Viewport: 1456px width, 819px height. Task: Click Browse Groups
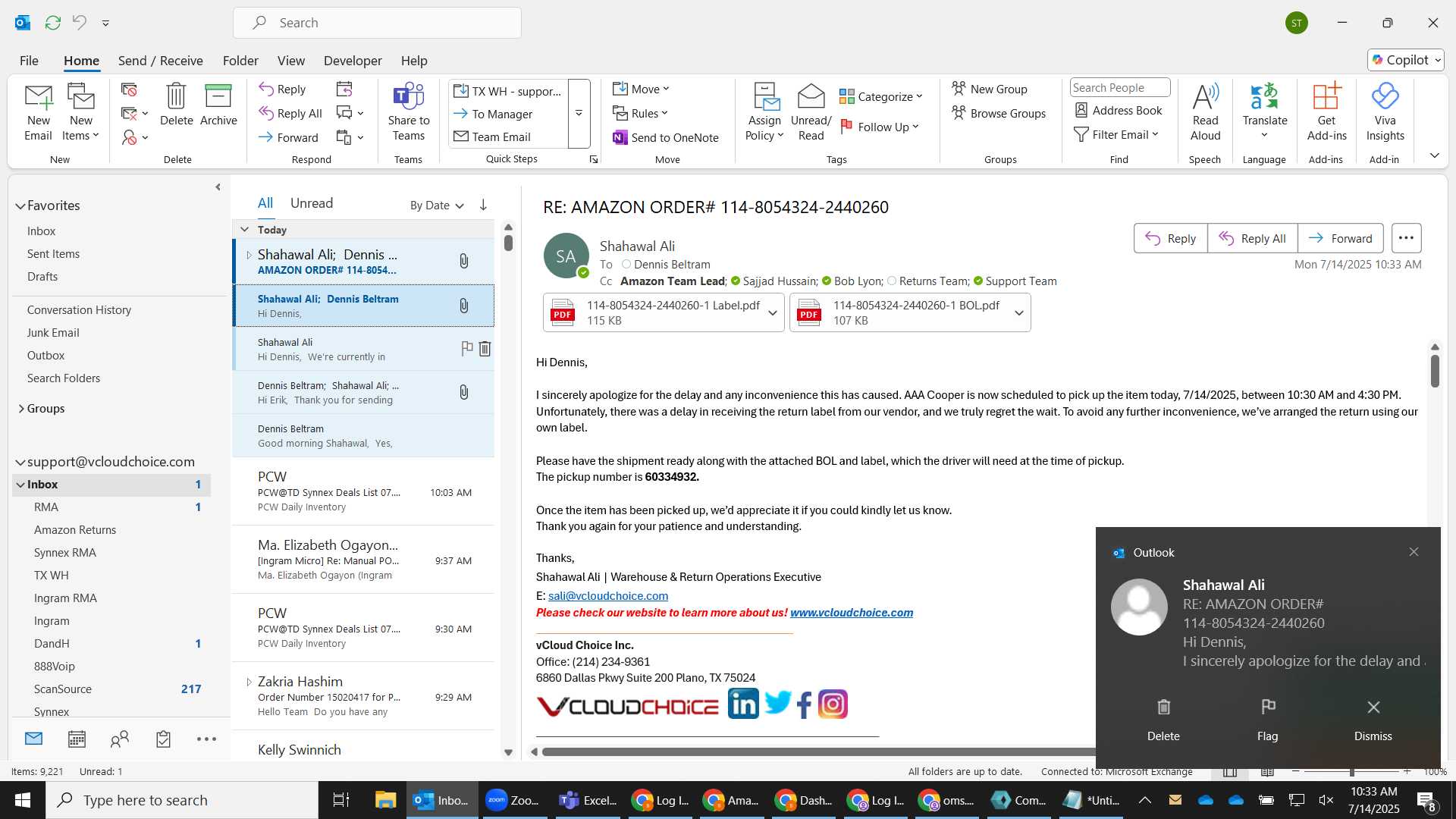click(x=999, y=113)
